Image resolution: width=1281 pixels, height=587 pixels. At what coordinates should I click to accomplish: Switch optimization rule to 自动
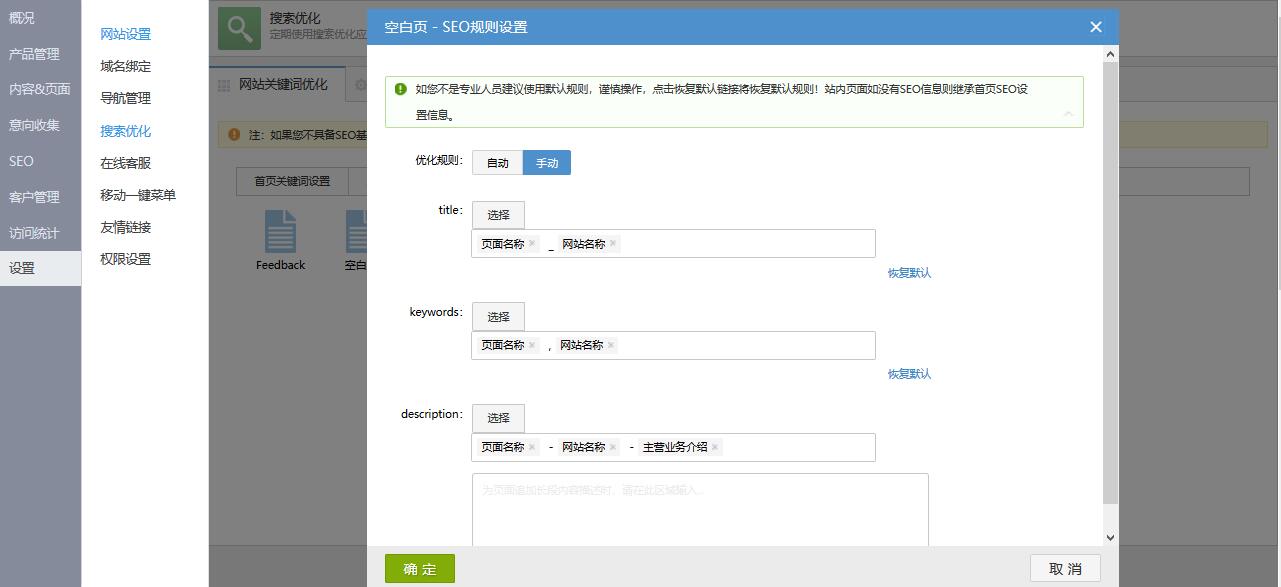pos(498,163)
